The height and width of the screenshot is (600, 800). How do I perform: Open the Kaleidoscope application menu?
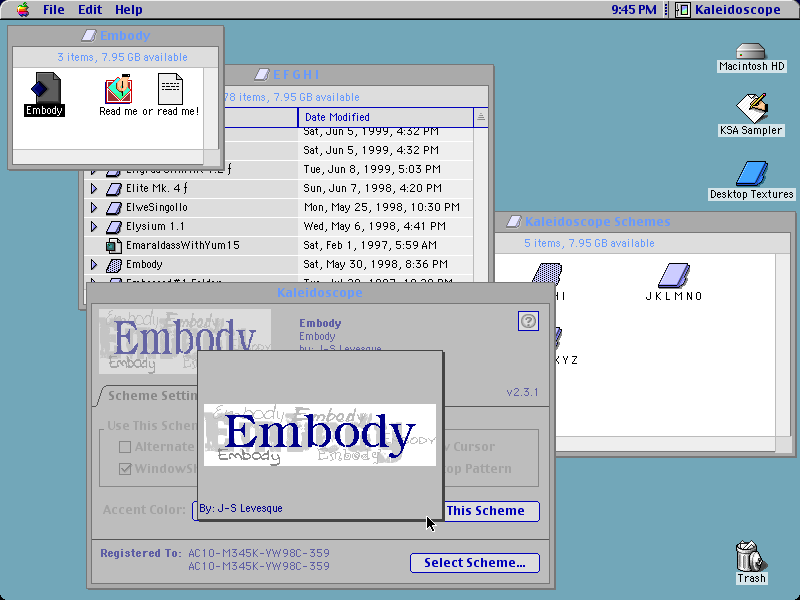[728, 10]
